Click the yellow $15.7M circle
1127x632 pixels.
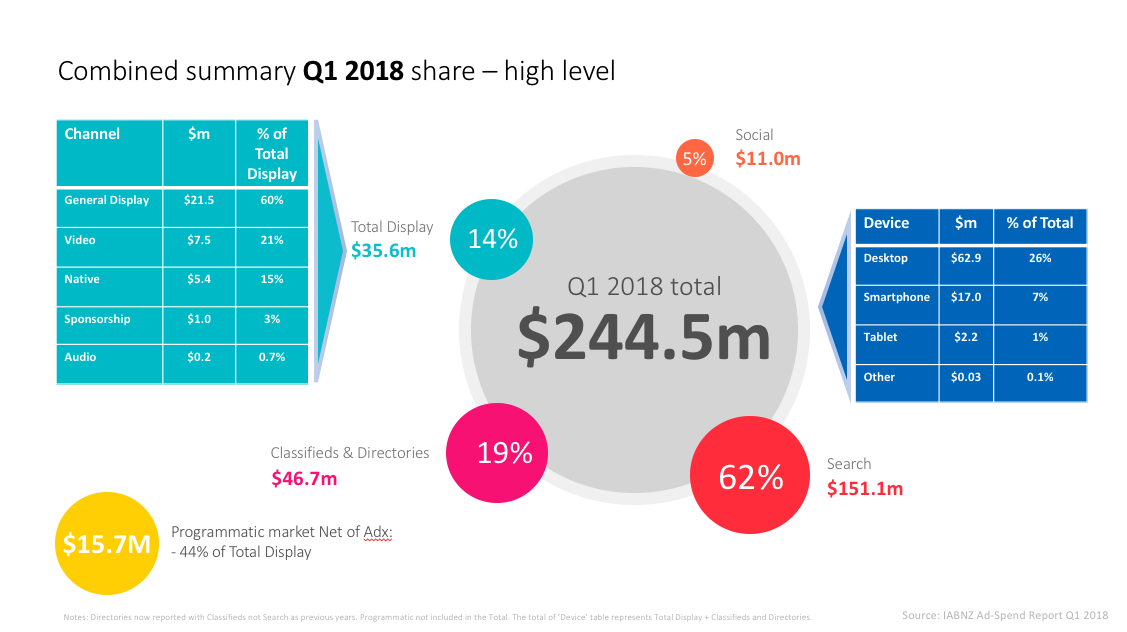(106, 544)
